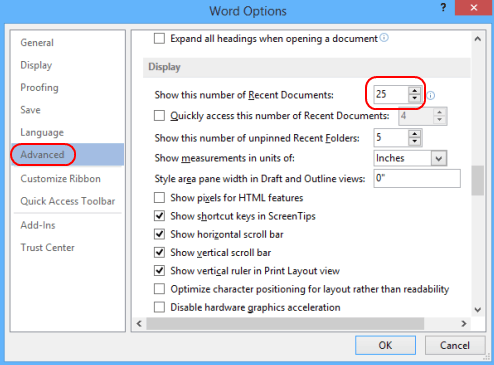This screenshot has height=365, width=494.
Task: Enable Show pixels for HTML features
Action: coord(159,198)
